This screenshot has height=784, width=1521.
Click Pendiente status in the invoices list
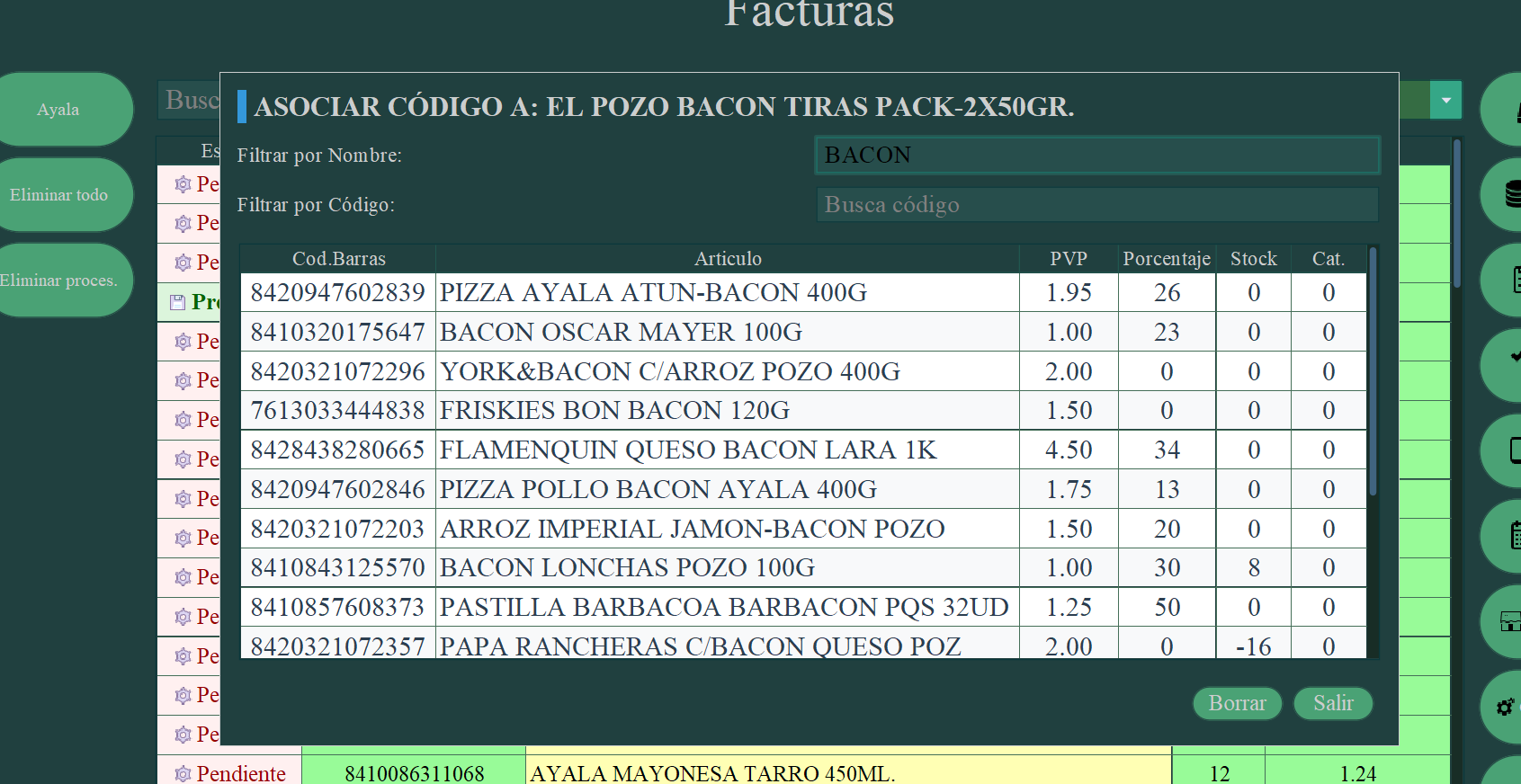point(241,773)
